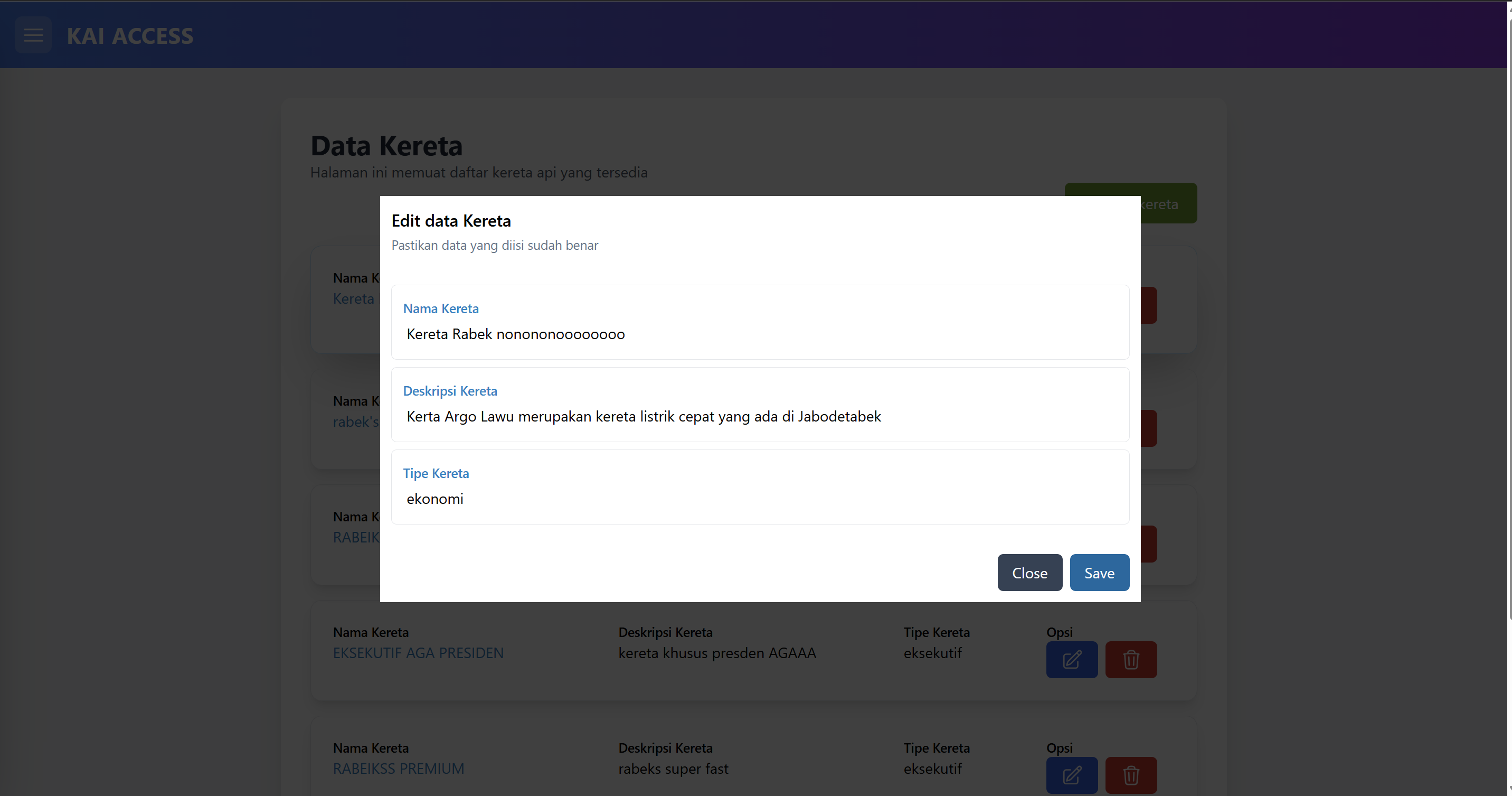Click the trash icon for EKSEKUTIF AGA PRESIDEN
The height and width of the screenshot is (796, 1512).
(1131, 660)
